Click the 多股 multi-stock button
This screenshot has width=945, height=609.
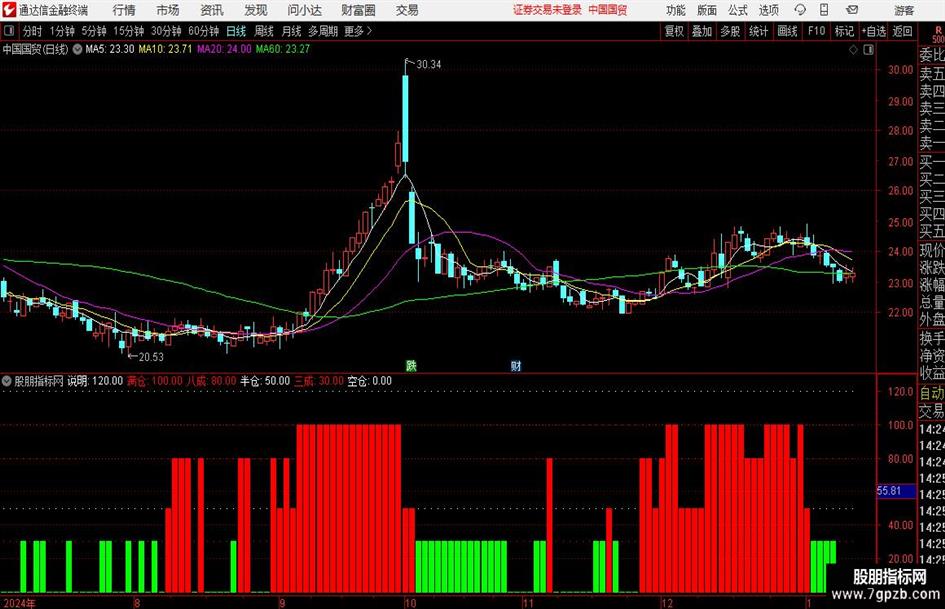point(730,31)
